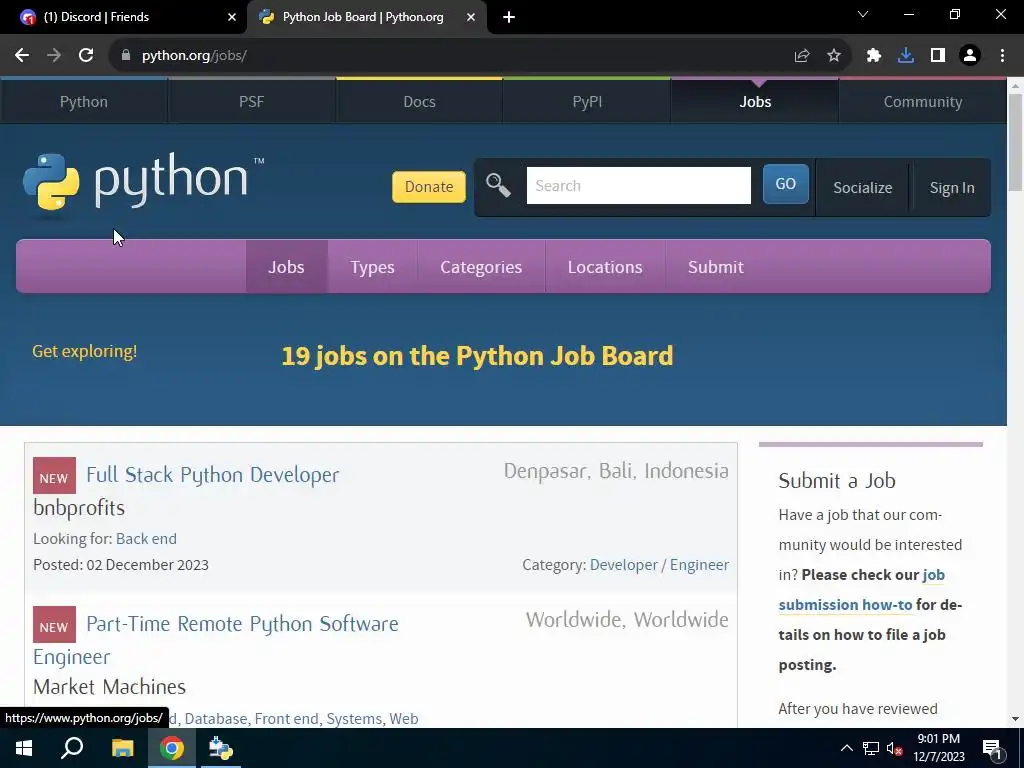1024x768 pixels.
Task: Open the network tray icon
Action: click(x=871, y=748)
